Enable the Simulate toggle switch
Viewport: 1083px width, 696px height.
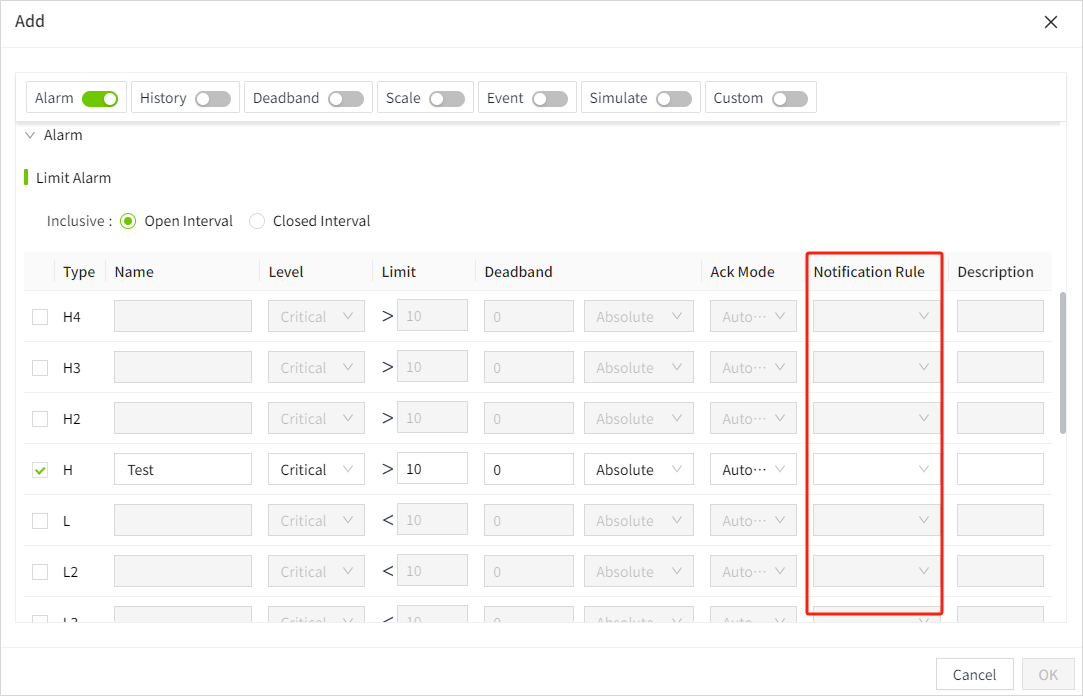point(674,99)
